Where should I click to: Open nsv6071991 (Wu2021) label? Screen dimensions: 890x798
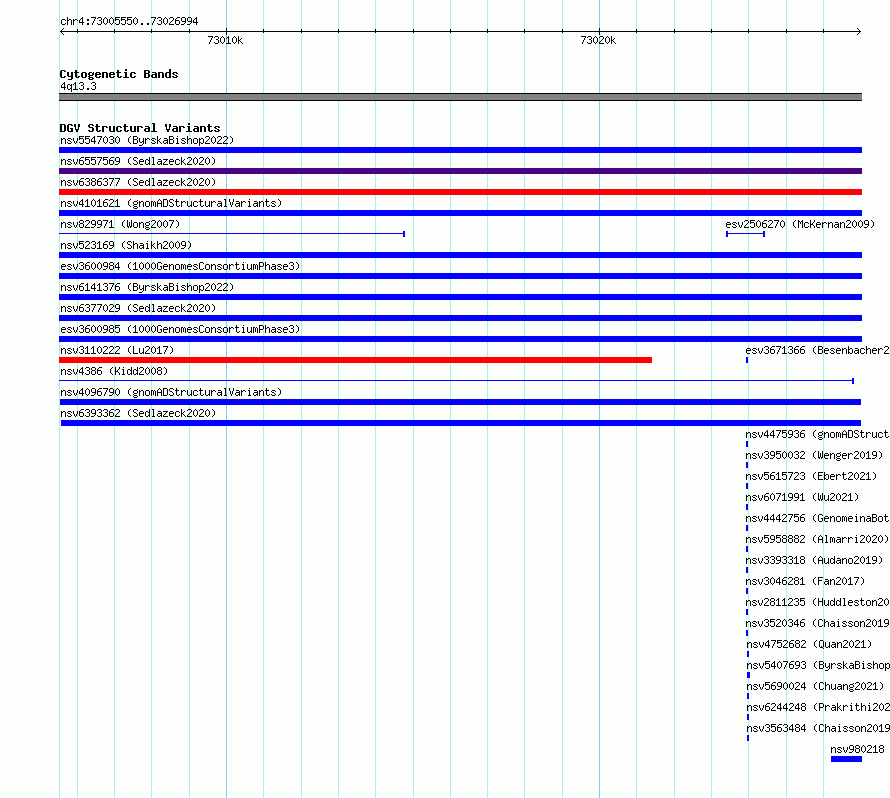click(802, 497)
